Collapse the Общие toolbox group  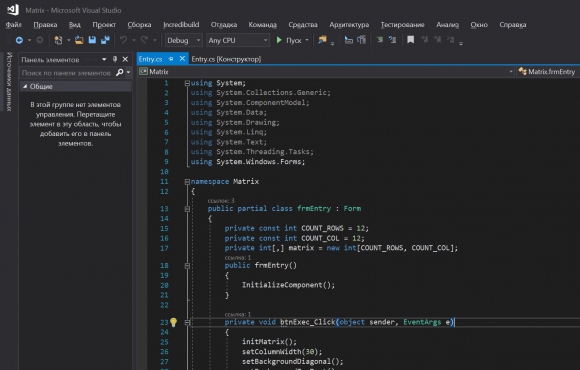tap(25, 86)
